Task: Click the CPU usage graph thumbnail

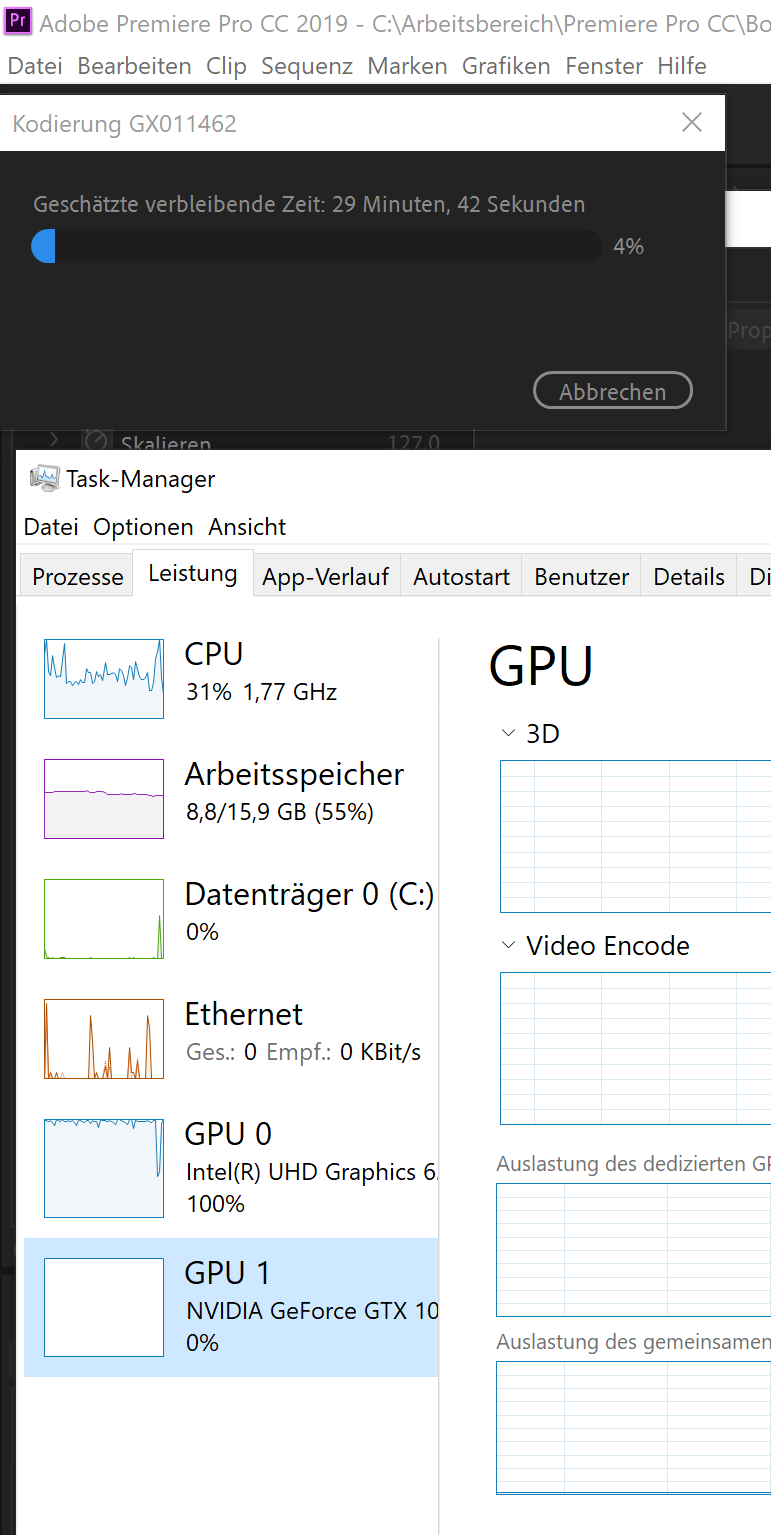Action: (104, 679)
